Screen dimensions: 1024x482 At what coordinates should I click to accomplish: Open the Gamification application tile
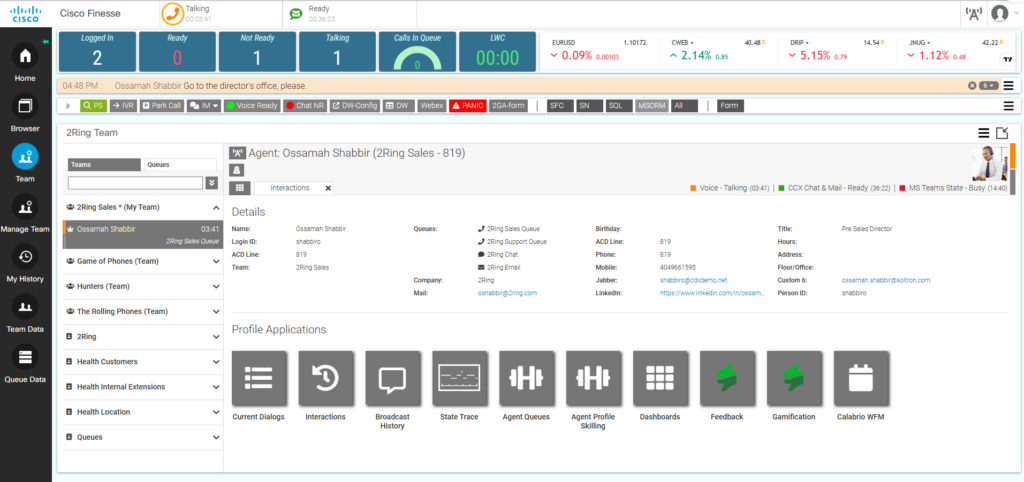pos(793,378)
